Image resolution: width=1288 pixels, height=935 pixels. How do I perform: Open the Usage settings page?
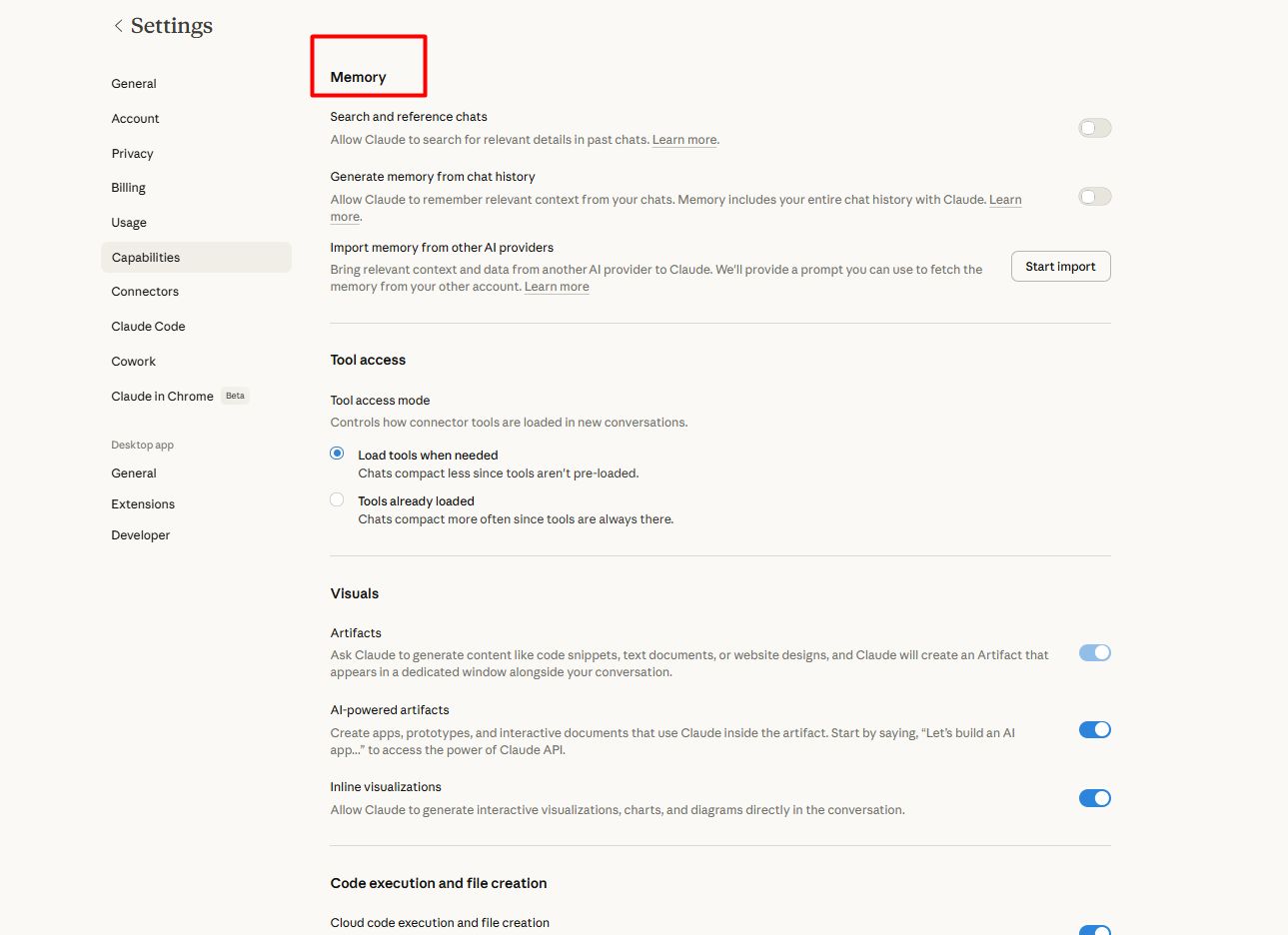point(129,223)
